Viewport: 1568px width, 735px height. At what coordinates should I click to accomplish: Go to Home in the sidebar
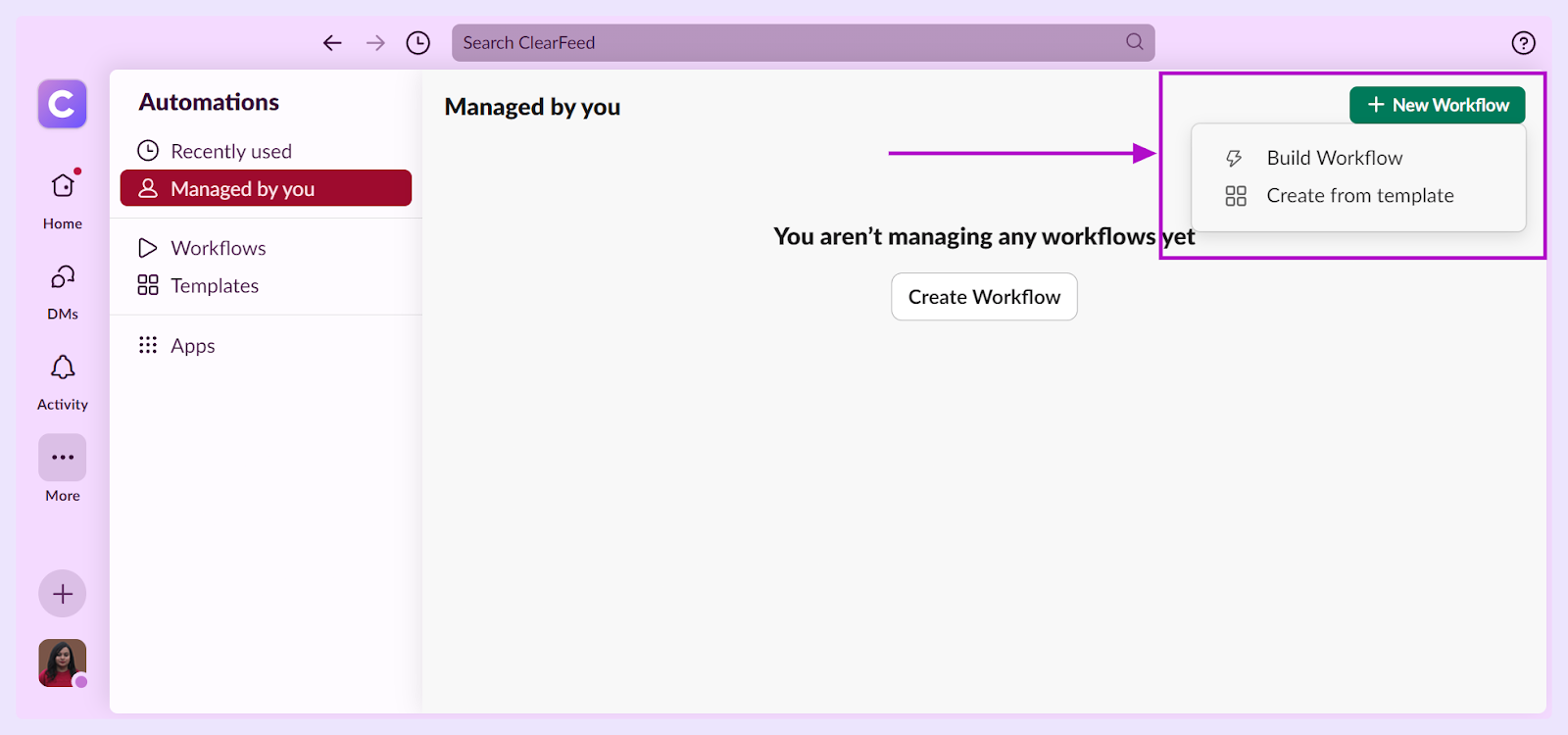pos(63,200)
